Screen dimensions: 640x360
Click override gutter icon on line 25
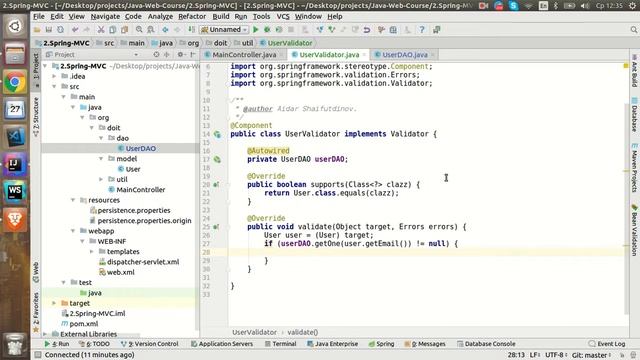(216, 227)
